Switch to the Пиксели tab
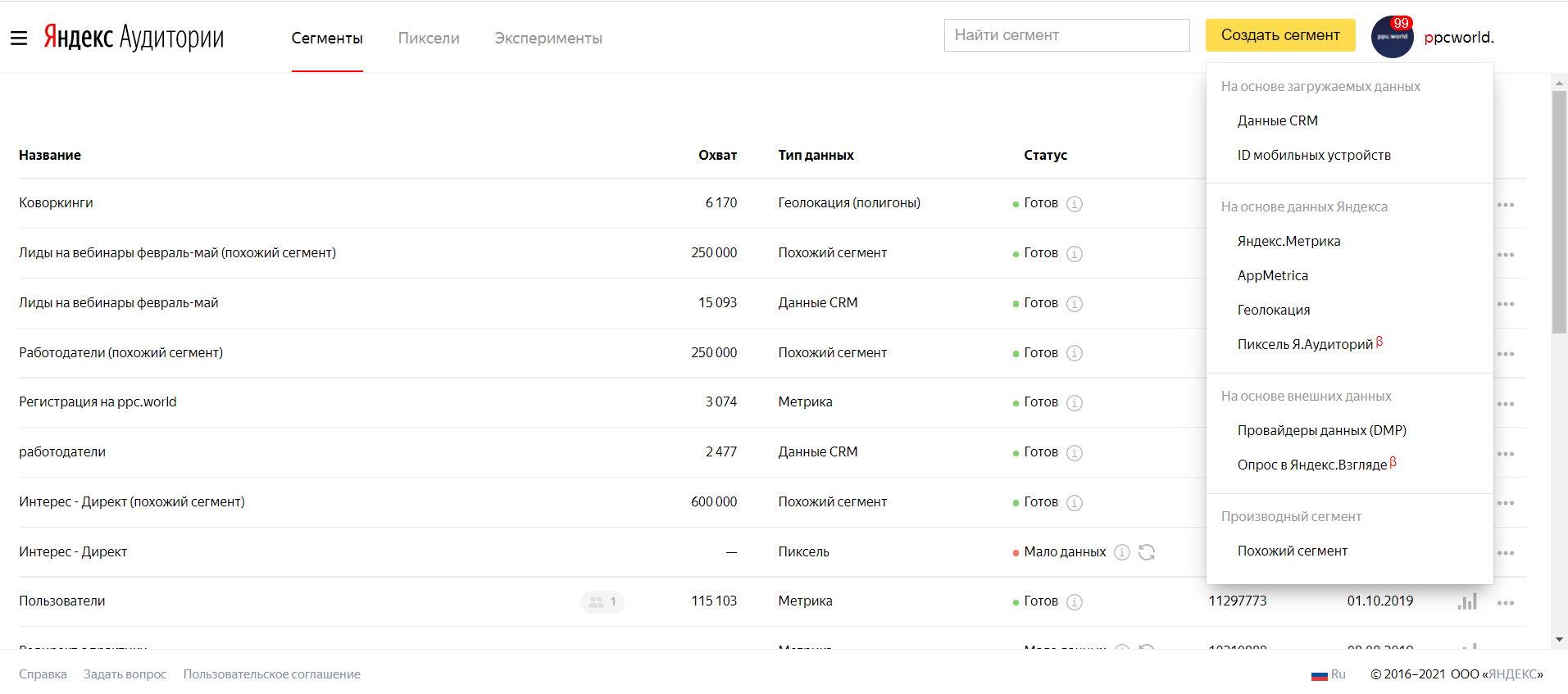The image size is (1568, 694). pyautogui.click(x=429, y=39)
